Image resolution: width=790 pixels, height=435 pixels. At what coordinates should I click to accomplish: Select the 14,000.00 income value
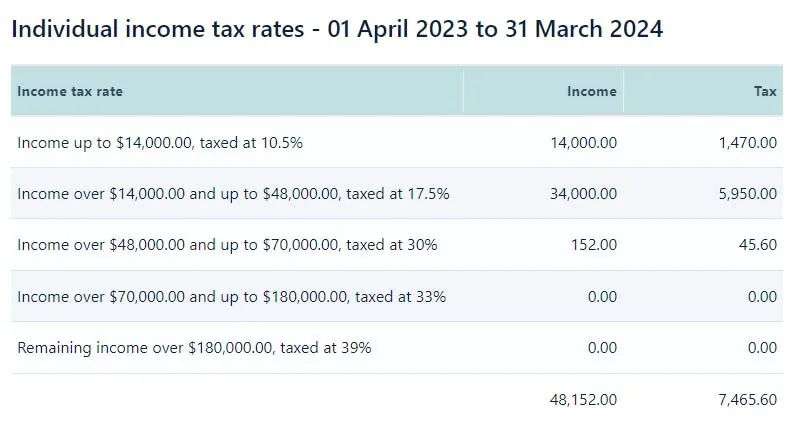pyautogui.click(x=583, y=143)
